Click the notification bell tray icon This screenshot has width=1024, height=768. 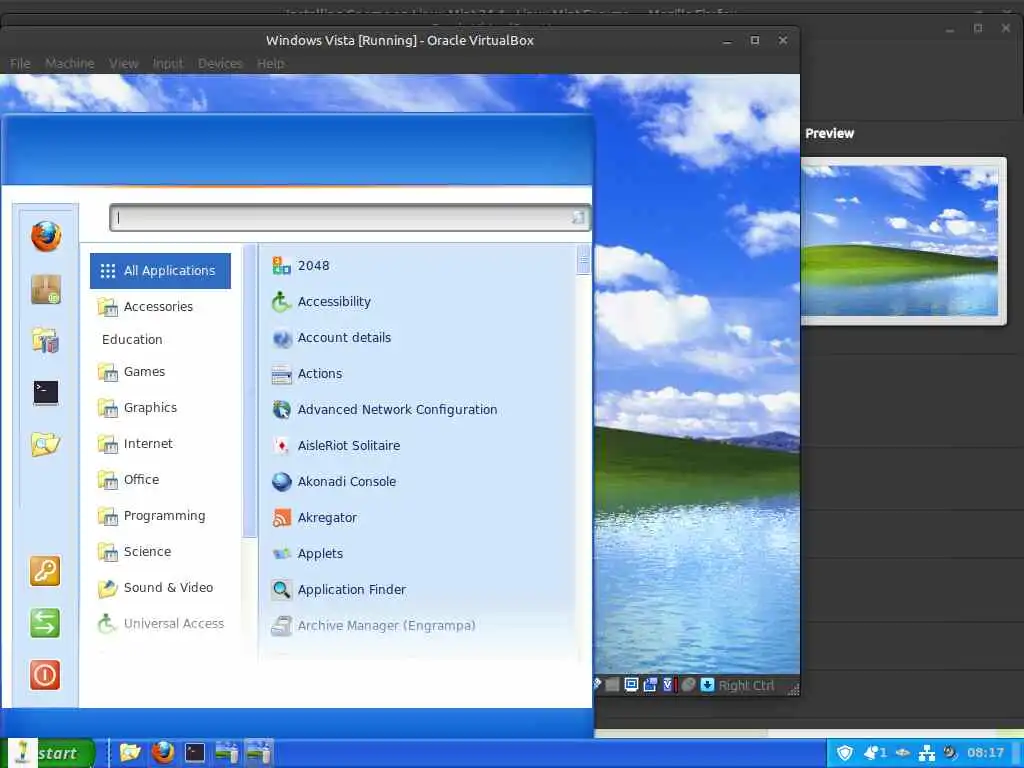point(875,753)
